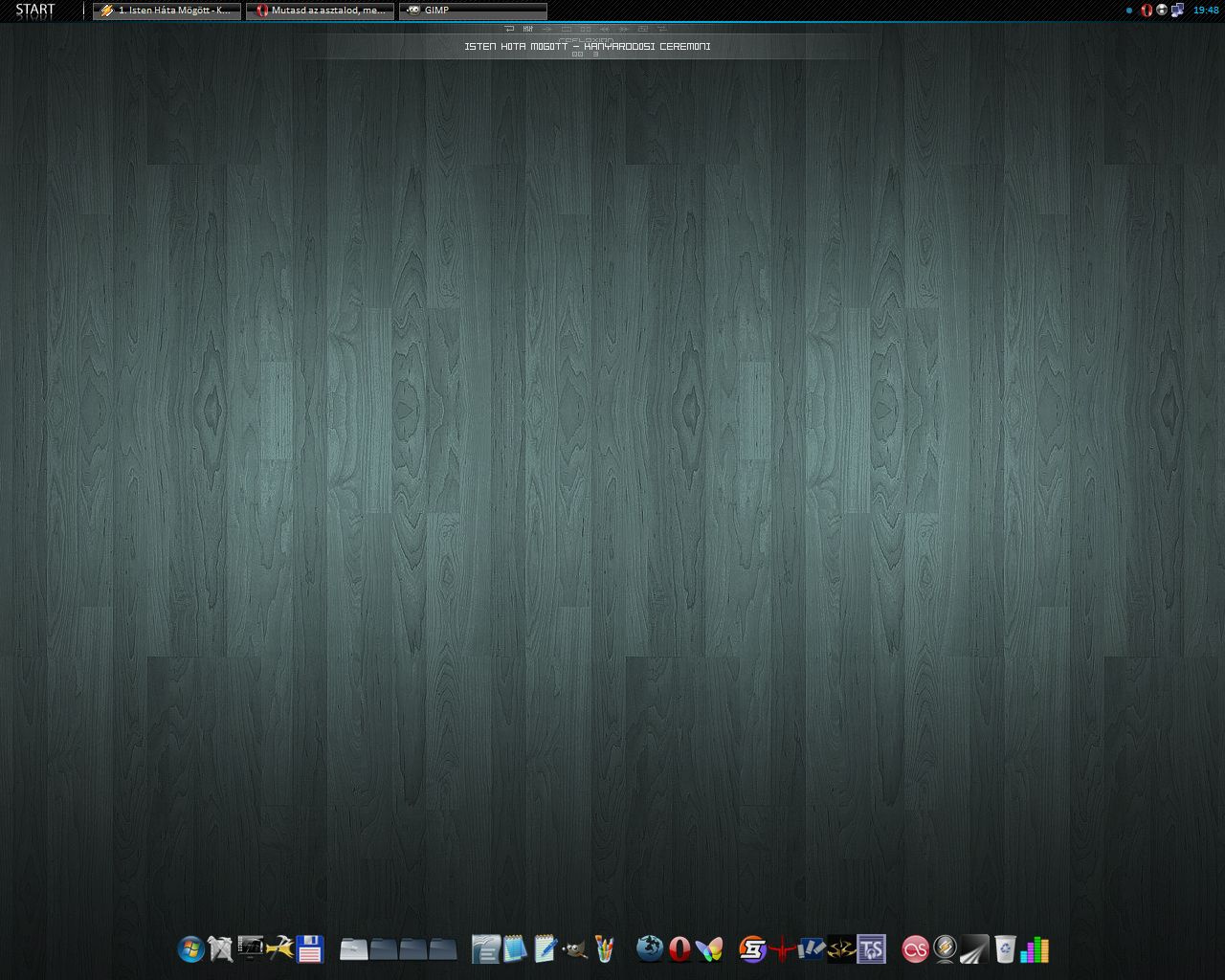Viewport: 1225px width, 980px height.
Task: Open the hammer and wrench tools icon
Action: [x=279, y=948]
